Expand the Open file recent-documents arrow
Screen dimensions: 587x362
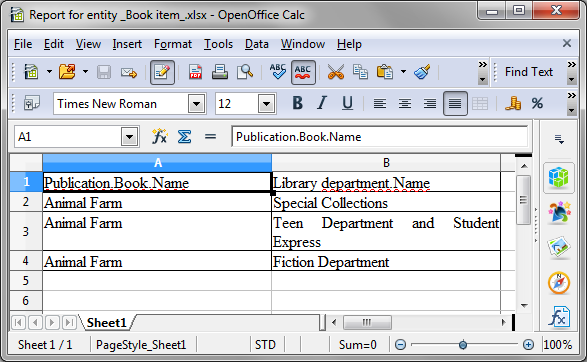(x=85, y=72)
